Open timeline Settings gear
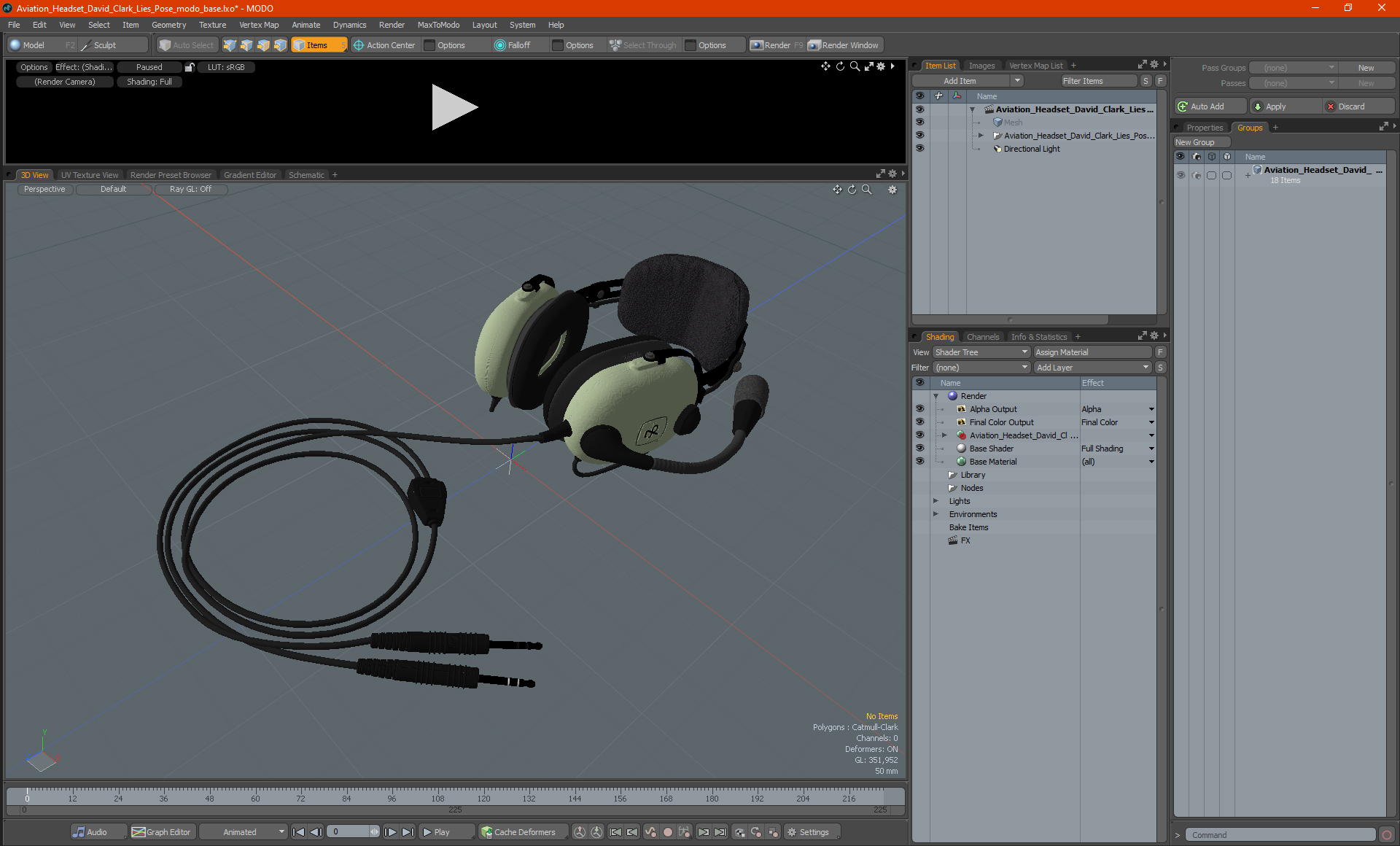This screenshot has width=1400, height=846. tap(792, 832)
